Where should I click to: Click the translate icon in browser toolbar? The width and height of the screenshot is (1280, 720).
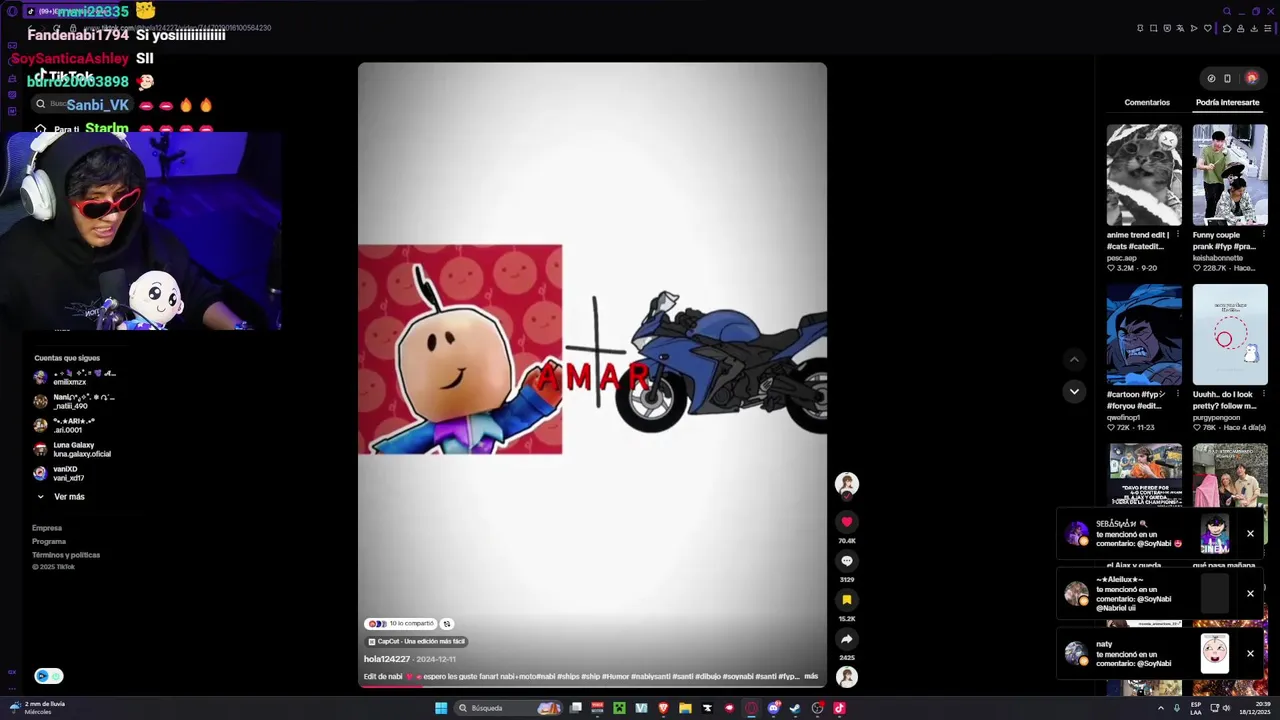1180,28
